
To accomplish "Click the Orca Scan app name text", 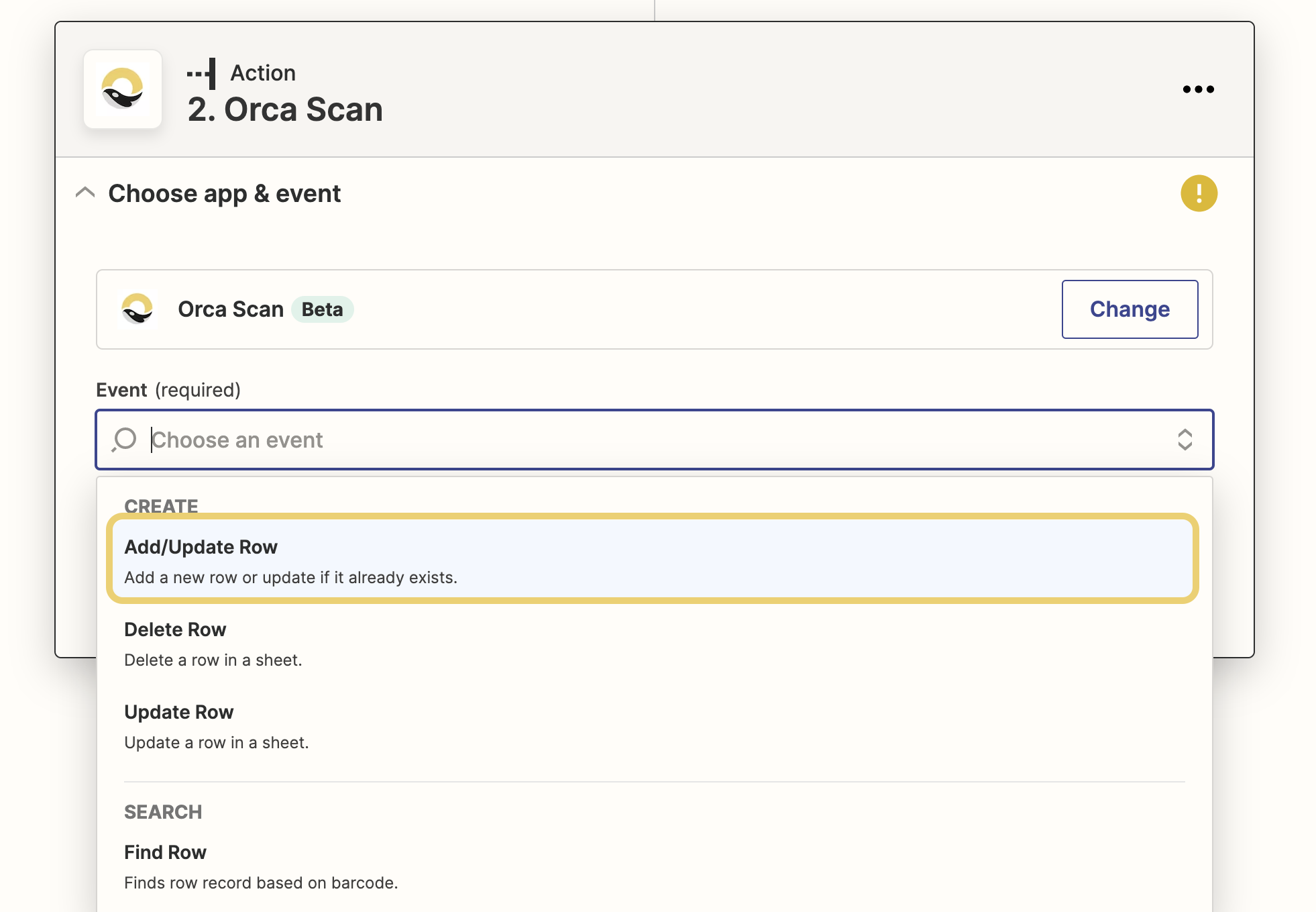I will click(231, 309).
